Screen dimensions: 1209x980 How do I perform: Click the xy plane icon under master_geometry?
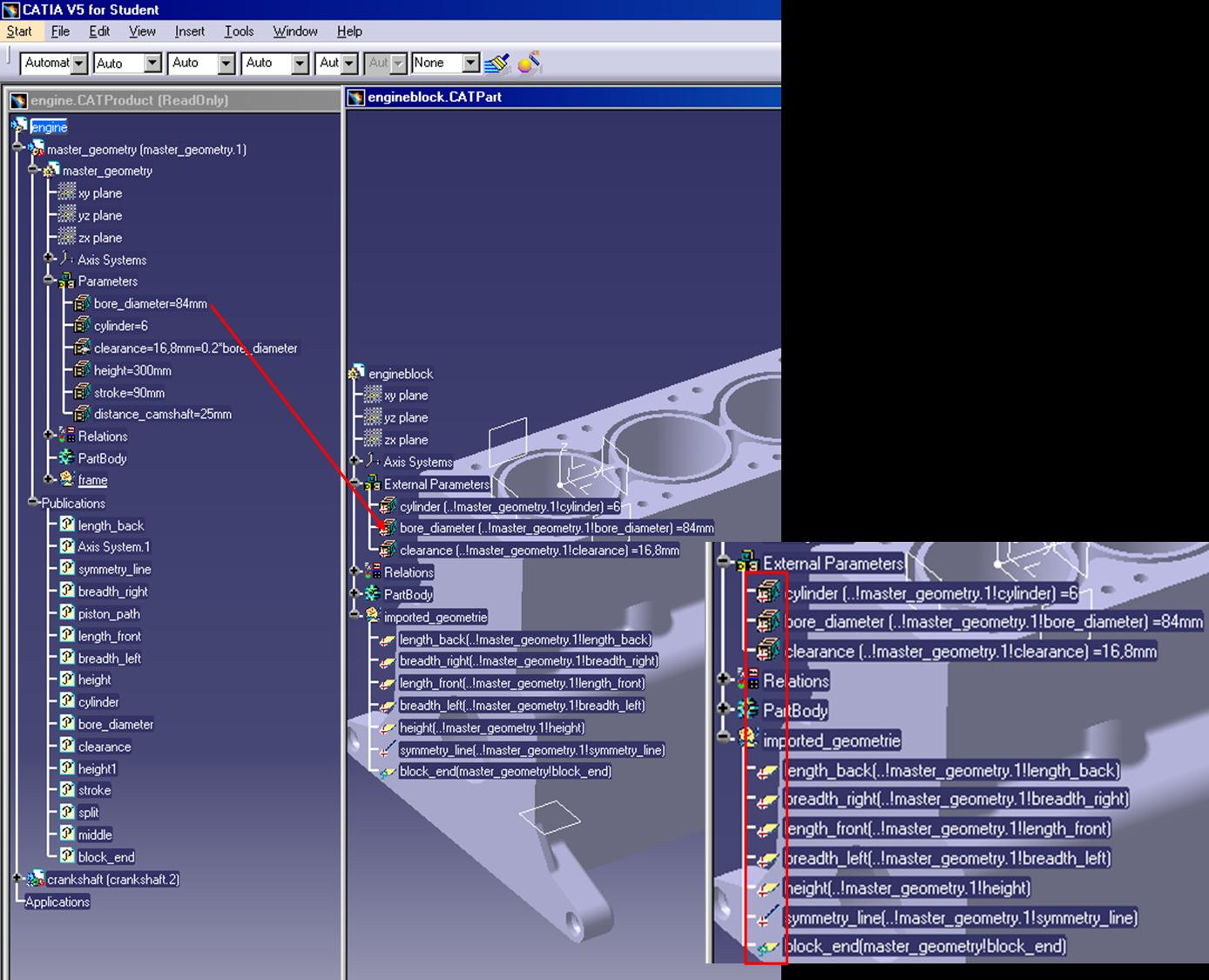click(66, 193)
